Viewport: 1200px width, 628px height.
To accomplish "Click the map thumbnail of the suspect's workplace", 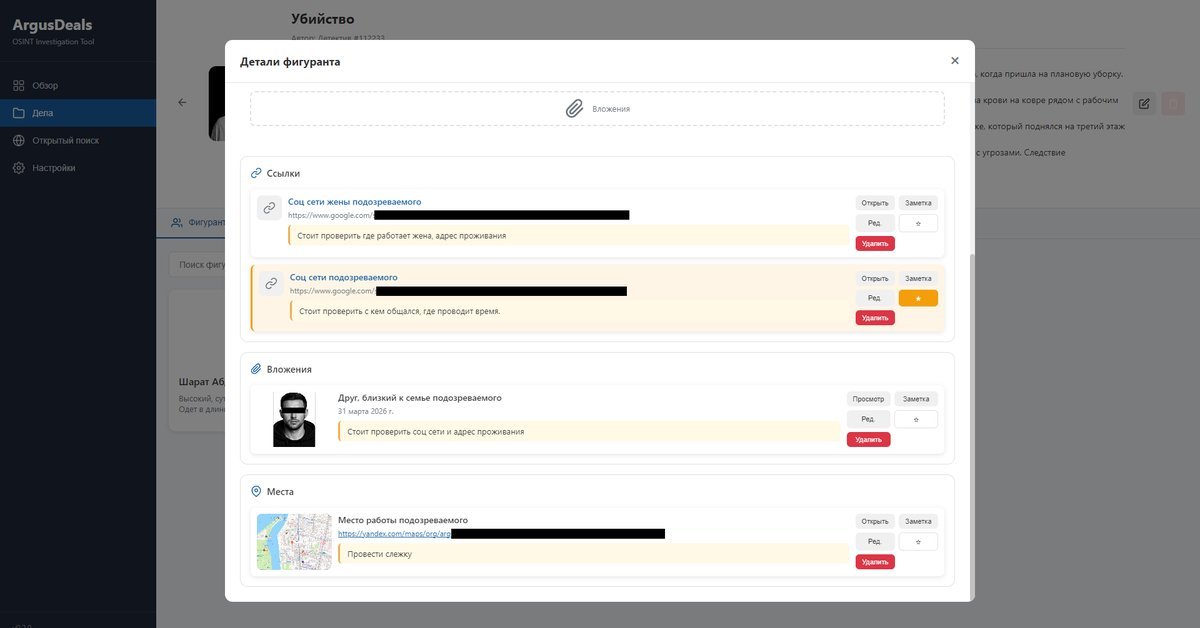I will 294,542.
